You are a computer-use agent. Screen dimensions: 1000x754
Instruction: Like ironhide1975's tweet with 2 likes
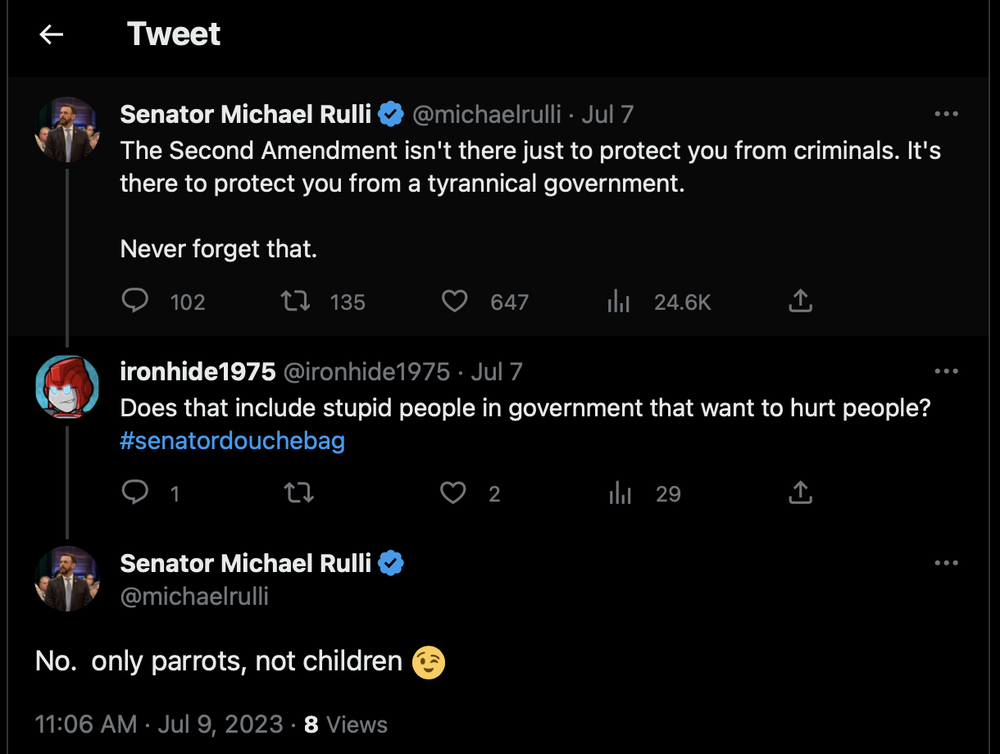tap(455, 492)
